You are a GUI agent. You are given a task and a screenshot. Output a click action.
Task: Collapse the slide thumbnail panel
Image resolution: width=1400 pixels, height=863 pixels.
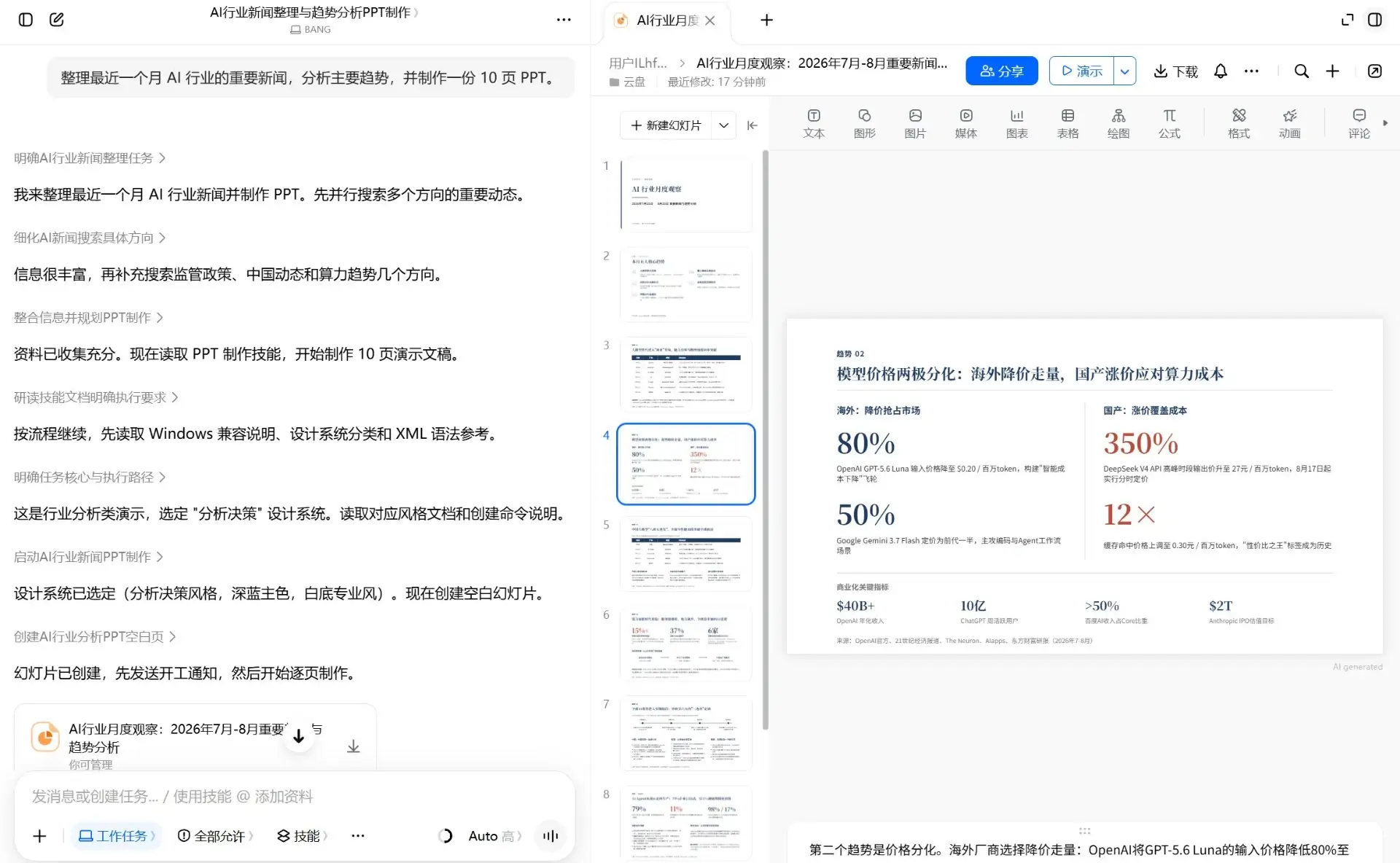(x=752, y=125)
